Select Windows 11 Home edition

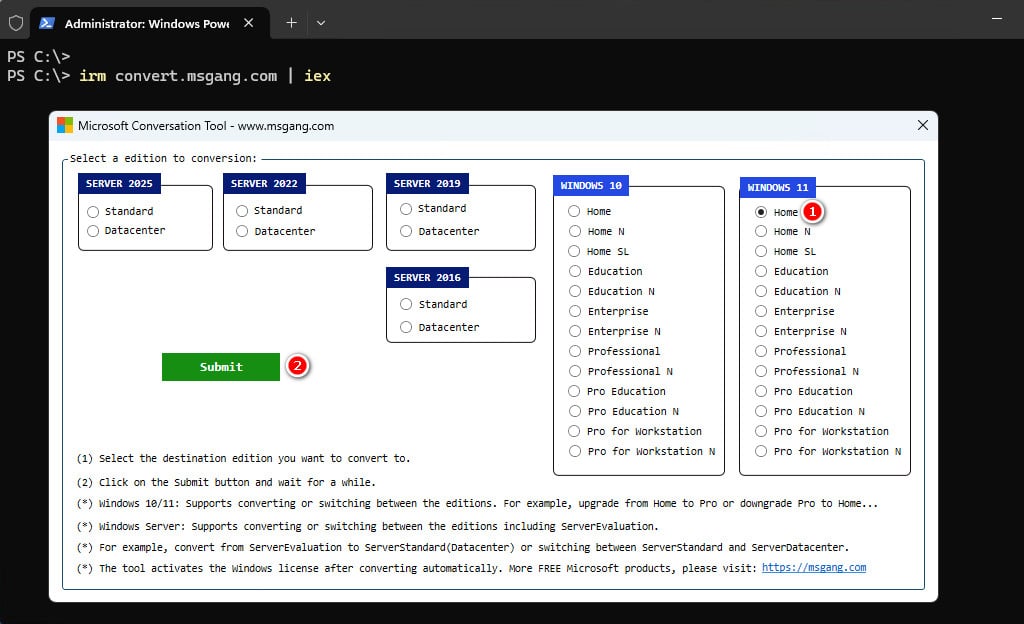click(776, 212)
